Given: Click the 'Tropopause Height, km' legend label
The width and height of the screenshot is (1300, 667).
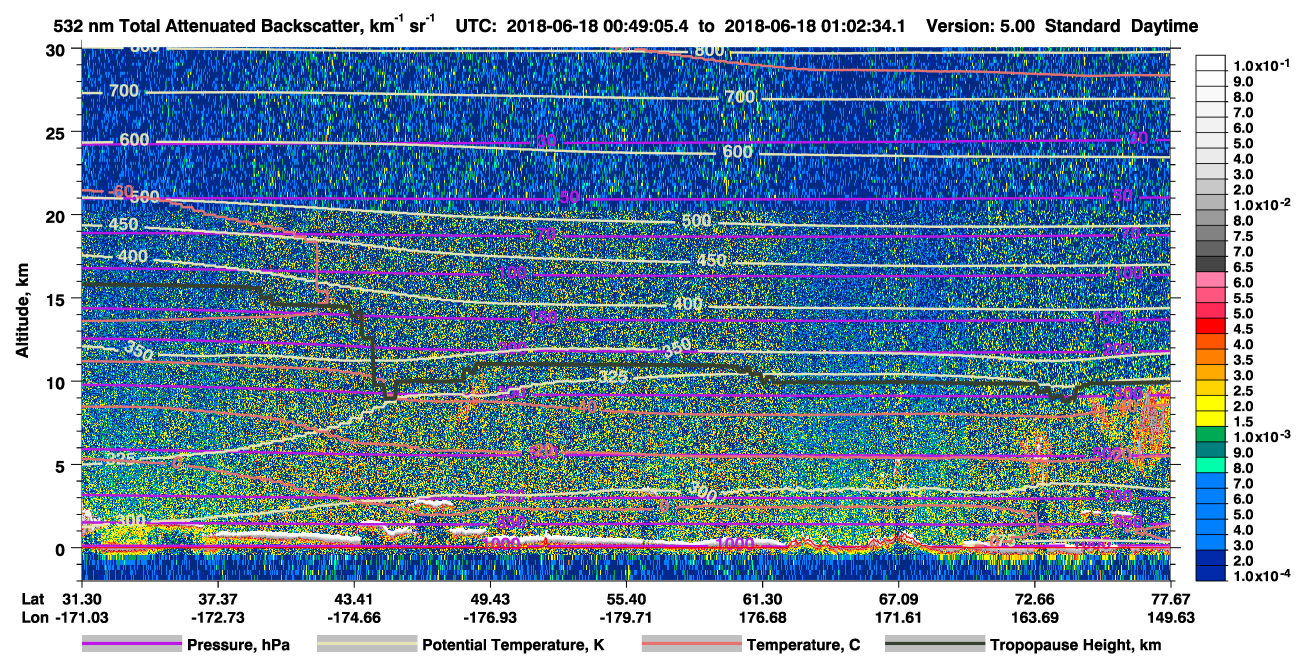Looking at the screenshot, I should tap(1076, 645).
